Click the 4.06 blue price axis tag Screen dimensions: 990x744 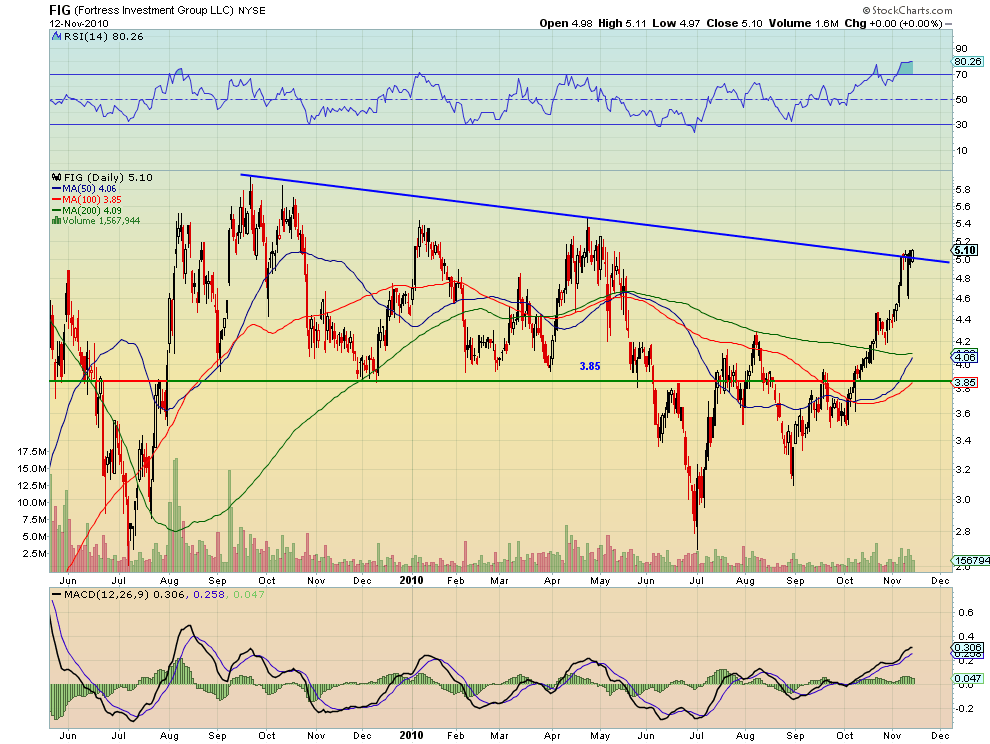point(966,357)
